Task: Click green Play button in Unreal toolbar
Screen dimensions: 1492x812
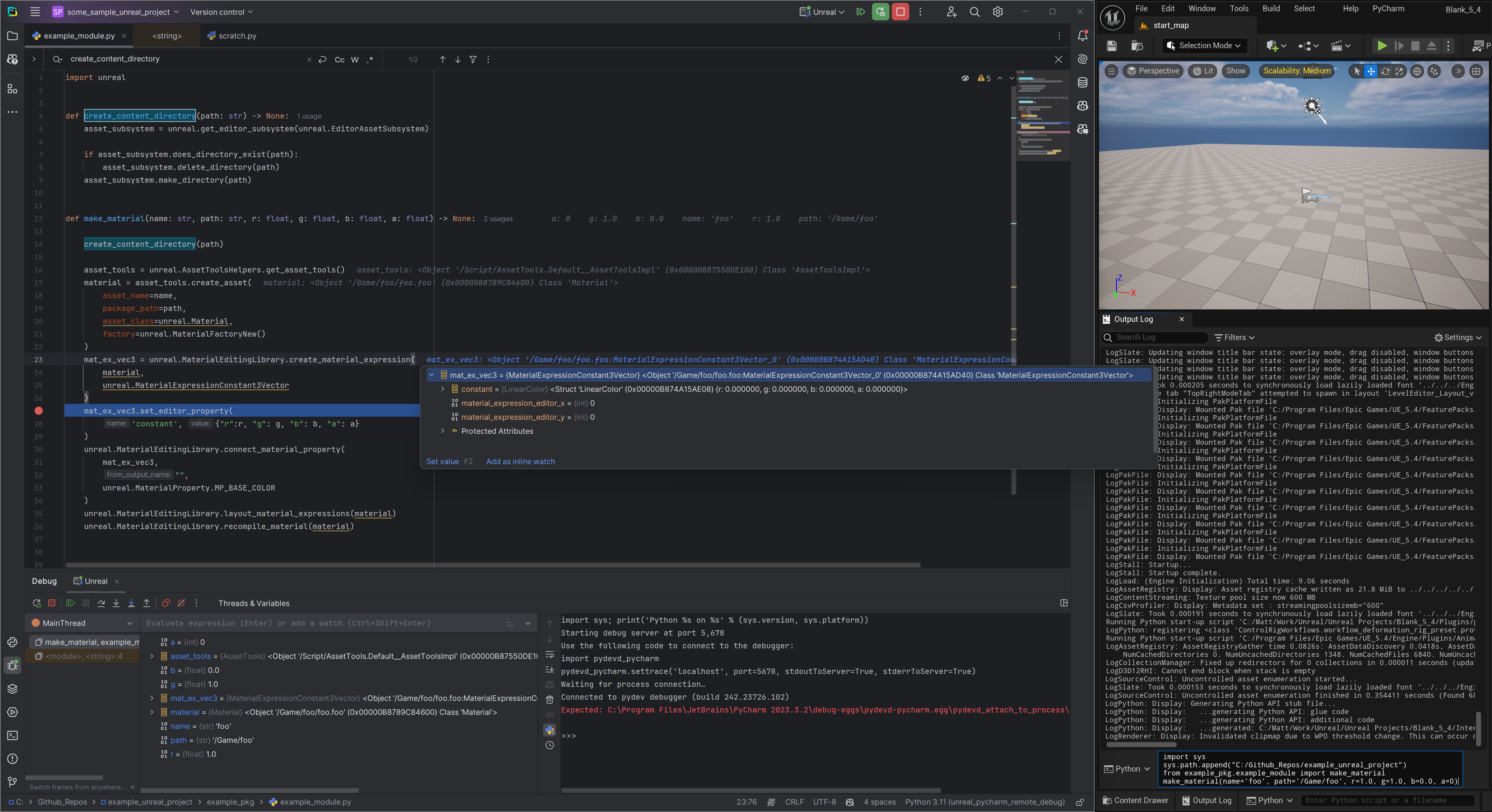Action: (x=1382, y=46)
